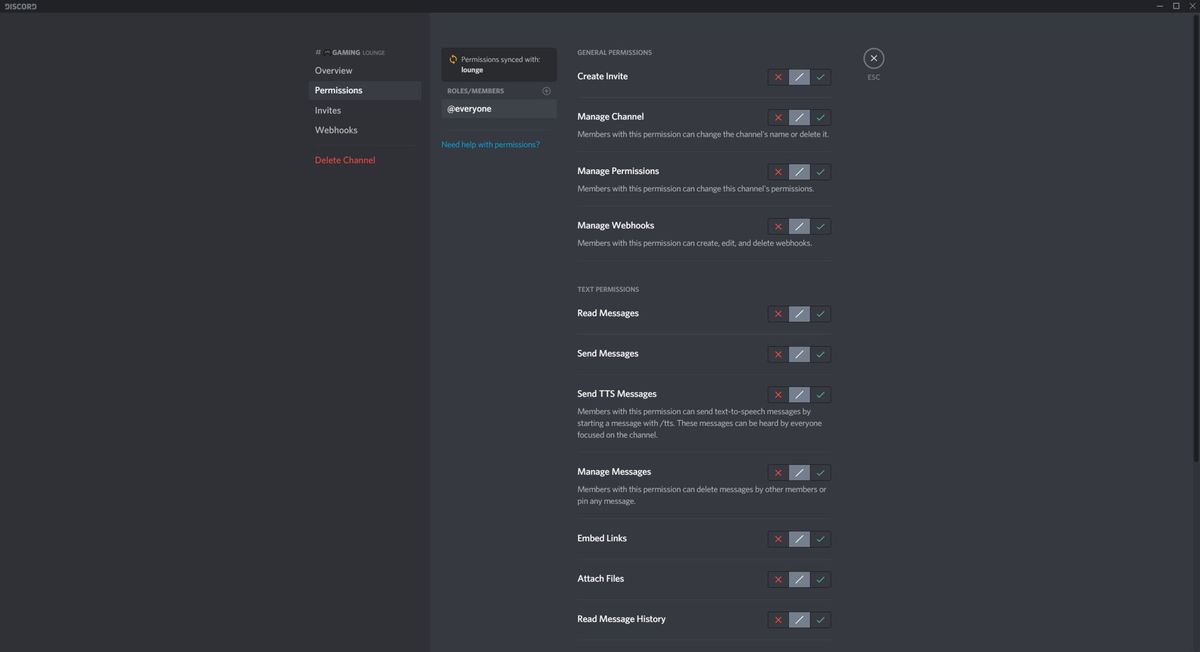Click the Need help with permissions link
Image resolution: width=1200 pixels, height=652 pixels.
pos(491,144)
